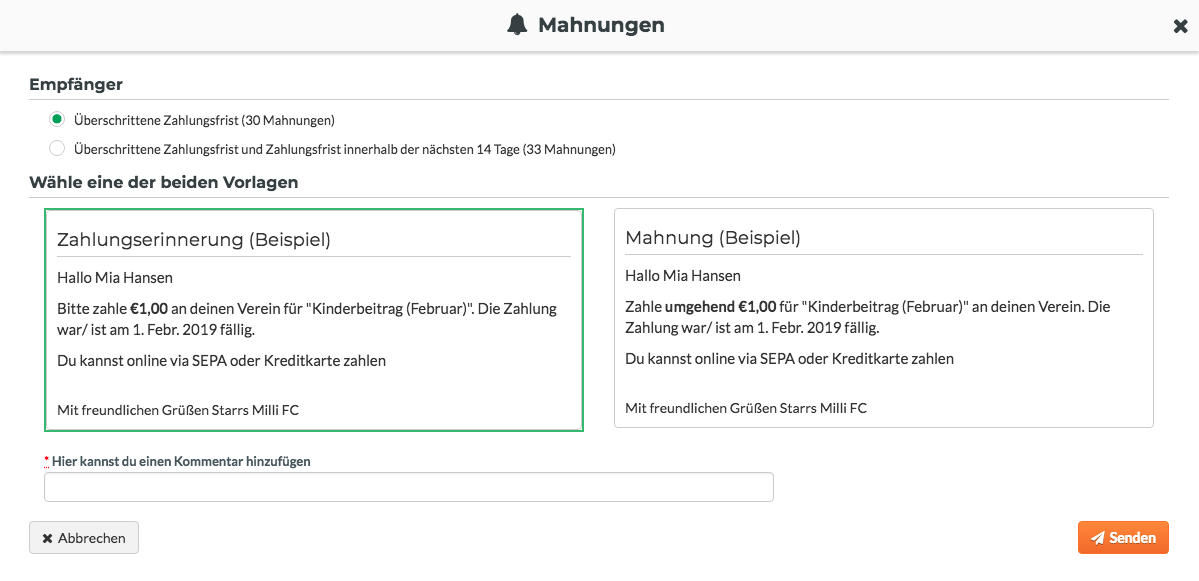Click the 'Wähle eine der beiden Vorlagen' heading
This screenshot has height=581, width=1199.
[164, 183]
